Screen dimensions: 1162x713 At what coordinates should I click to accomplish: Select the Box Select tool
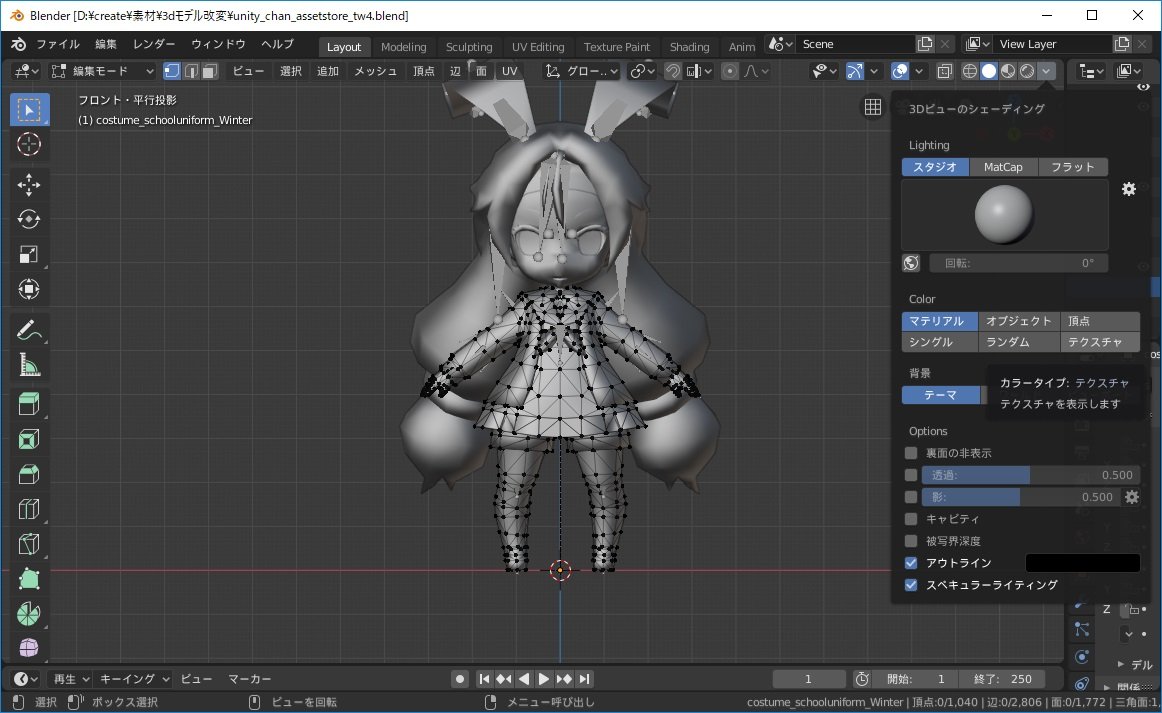click(x=29, y=110)
